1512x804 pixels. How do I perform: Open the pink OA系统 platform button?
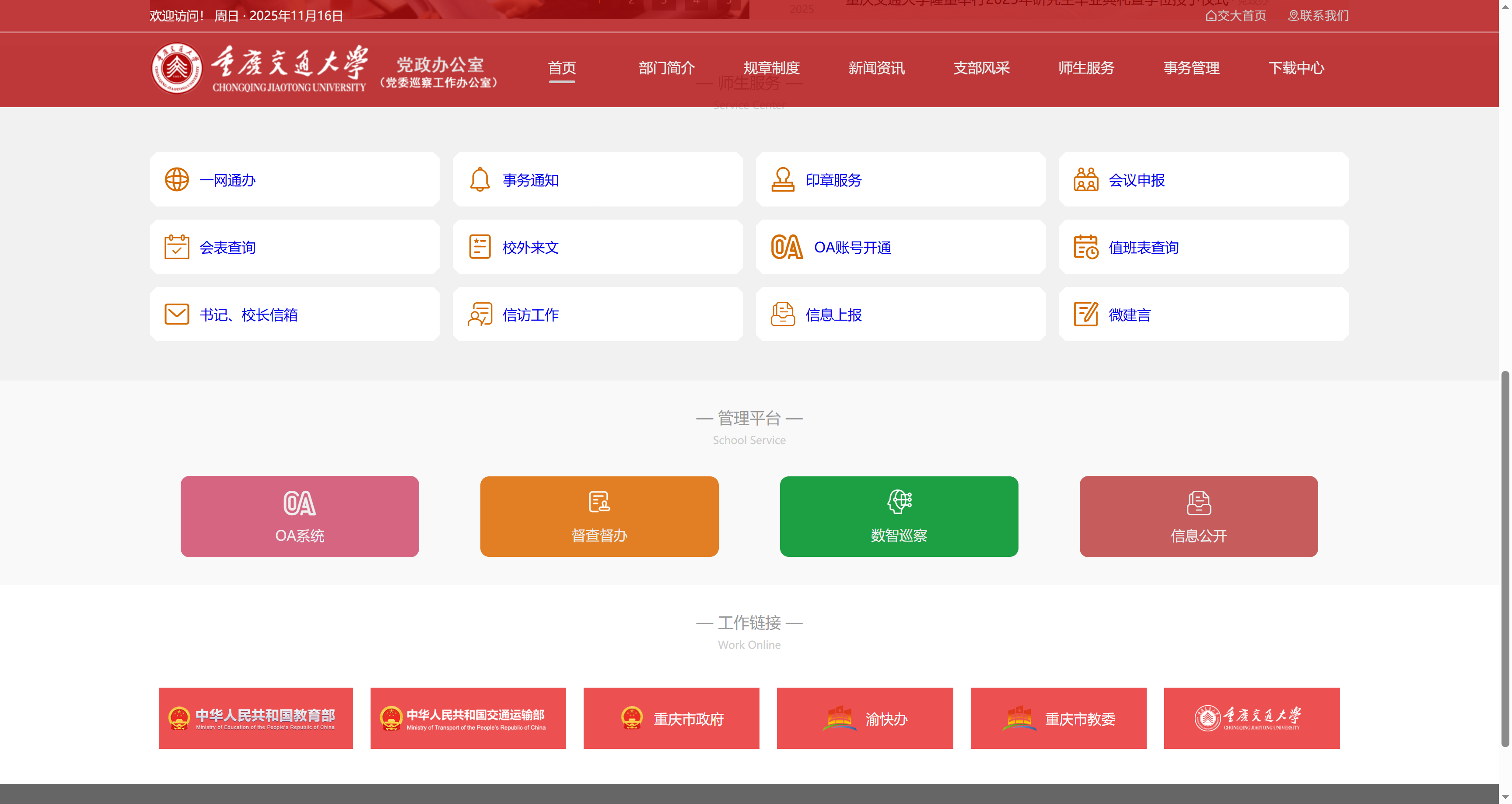(299, 517)
